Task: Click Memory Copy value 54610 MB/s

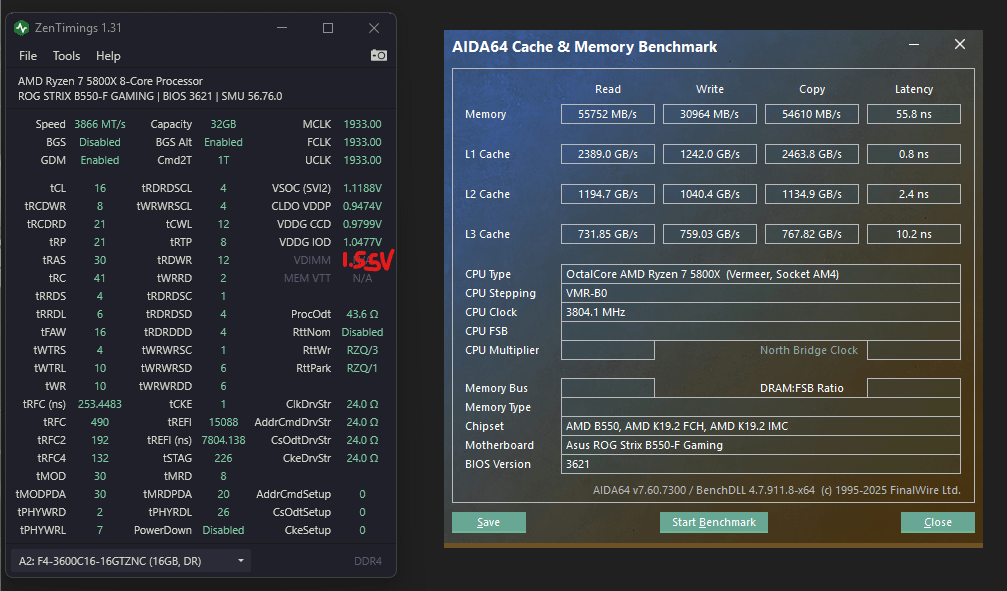Action: [812, 114]
